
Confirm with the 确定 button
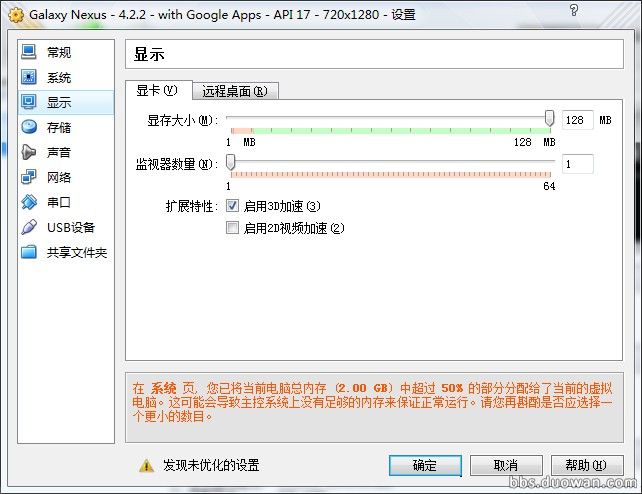click(x=425, y=465)
